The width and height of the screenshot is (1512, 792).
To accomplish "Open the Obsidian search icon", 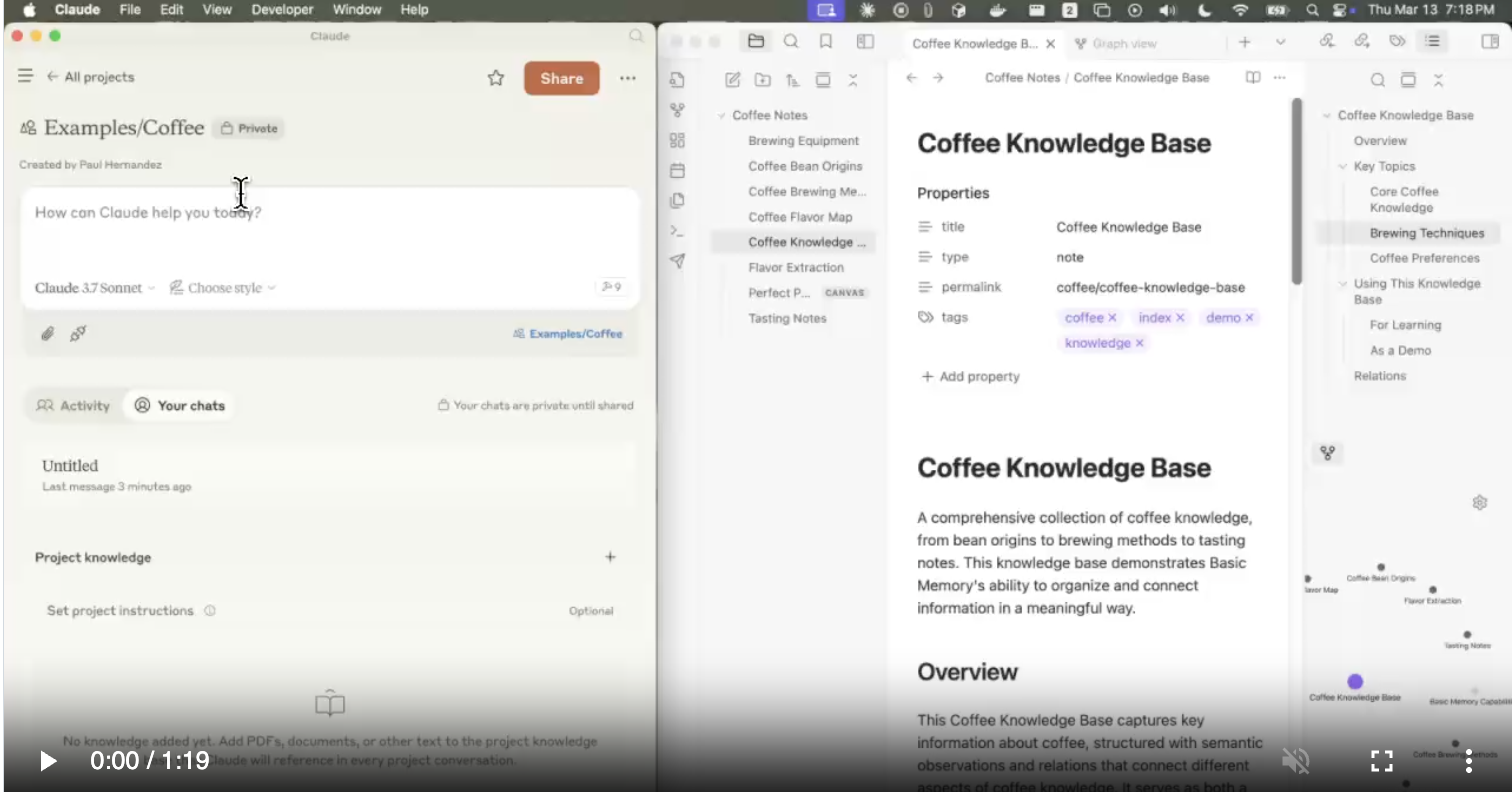I will (x=791, y=42).
